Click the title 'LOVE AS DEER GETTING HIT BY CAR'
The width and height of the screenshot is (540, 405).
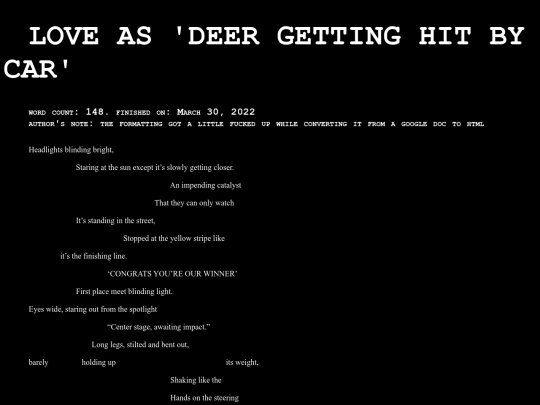point(264,52)
